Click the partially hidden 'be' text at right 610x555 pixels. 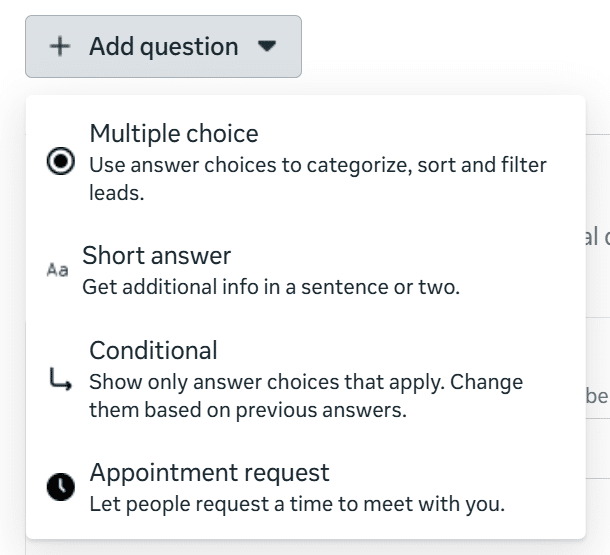click(597, 397)
